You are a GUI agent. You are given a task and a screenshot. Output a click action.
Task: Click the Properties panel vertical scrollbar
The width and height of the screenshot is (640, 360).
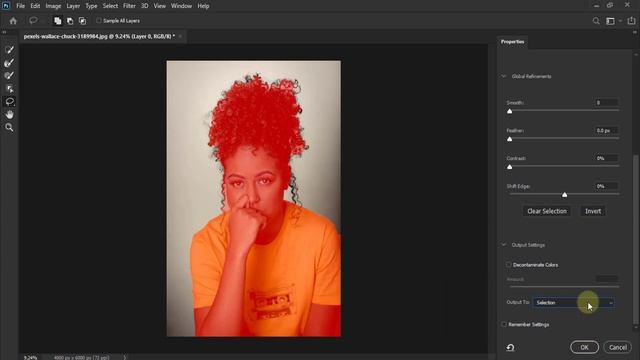coord(636,241)
